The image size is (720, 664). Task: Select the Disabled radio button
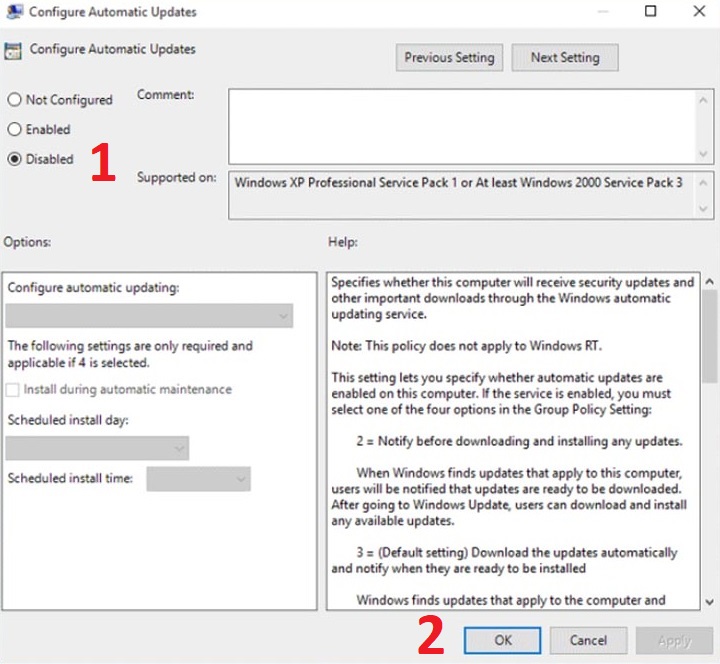pos(14,159)
